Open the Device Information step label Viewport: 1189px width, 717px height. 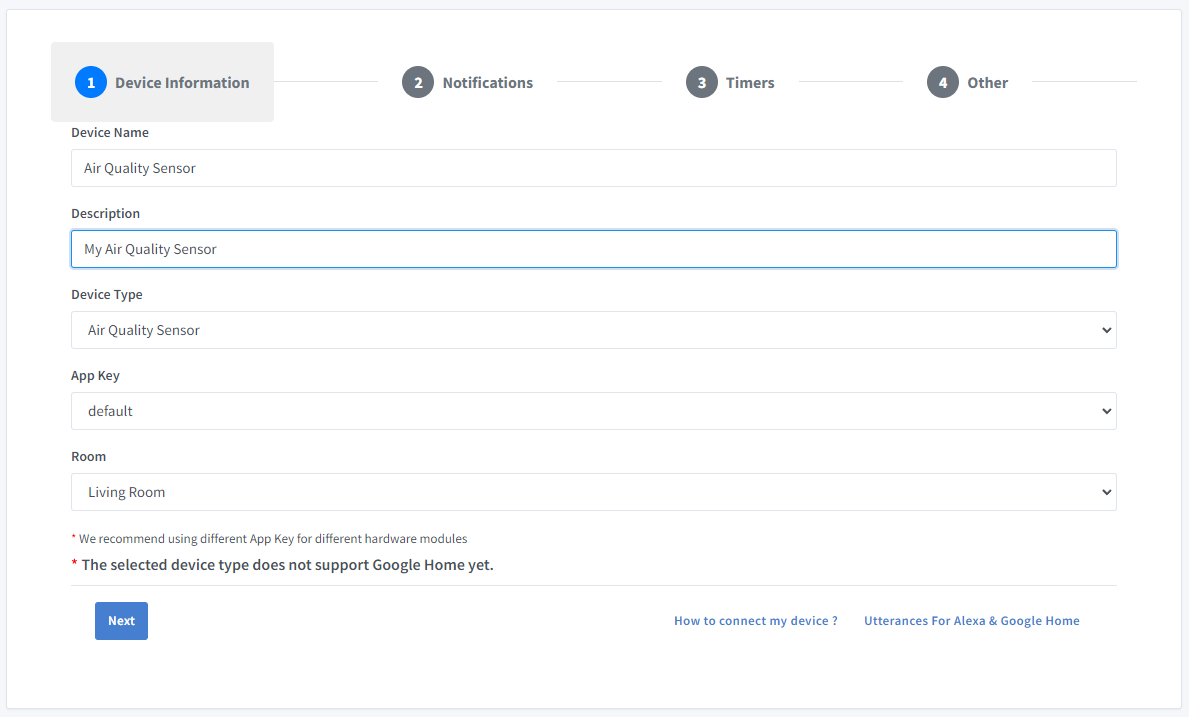(182, 83)
